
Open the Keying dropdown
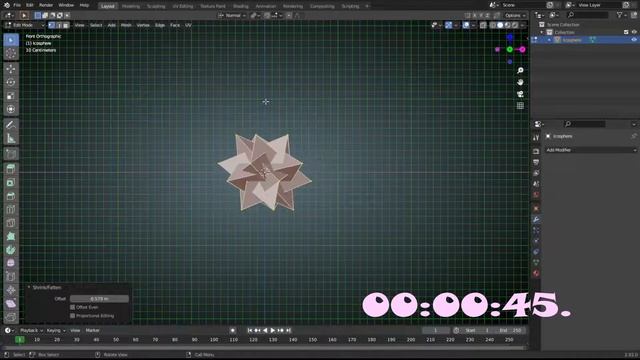click(x=56, y=330)
